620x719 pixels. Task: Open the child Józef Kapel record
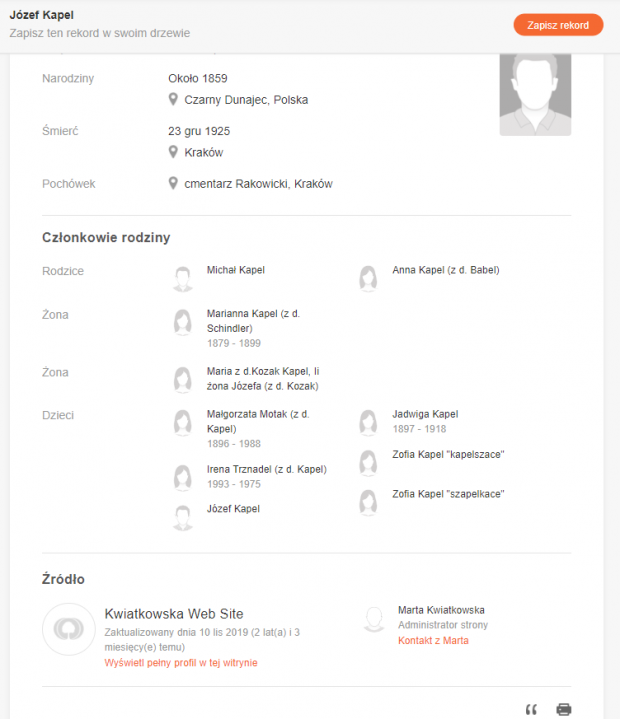[233, 508]
